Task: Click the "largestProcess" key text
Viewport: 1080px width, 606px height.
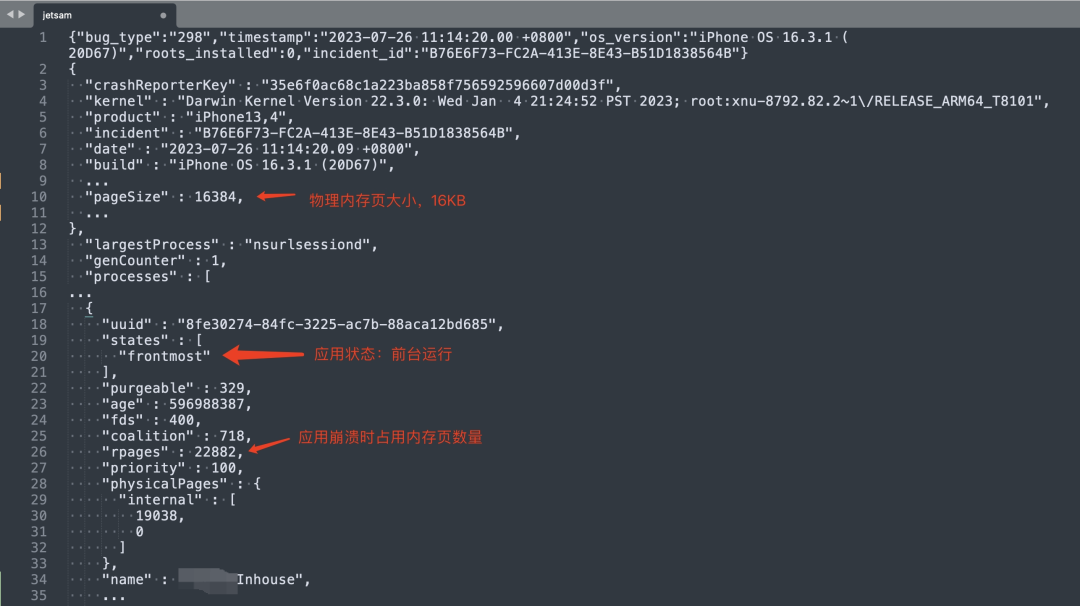Action: tap(151, 245)
